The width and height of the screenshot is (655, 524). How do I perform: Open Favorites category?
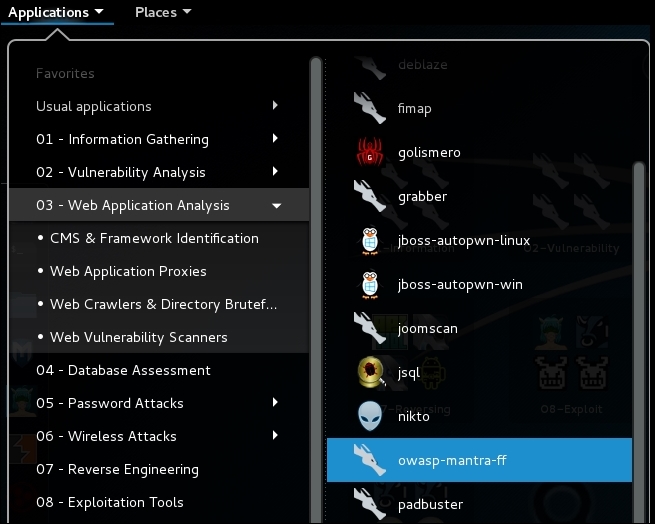coord(159,73)
